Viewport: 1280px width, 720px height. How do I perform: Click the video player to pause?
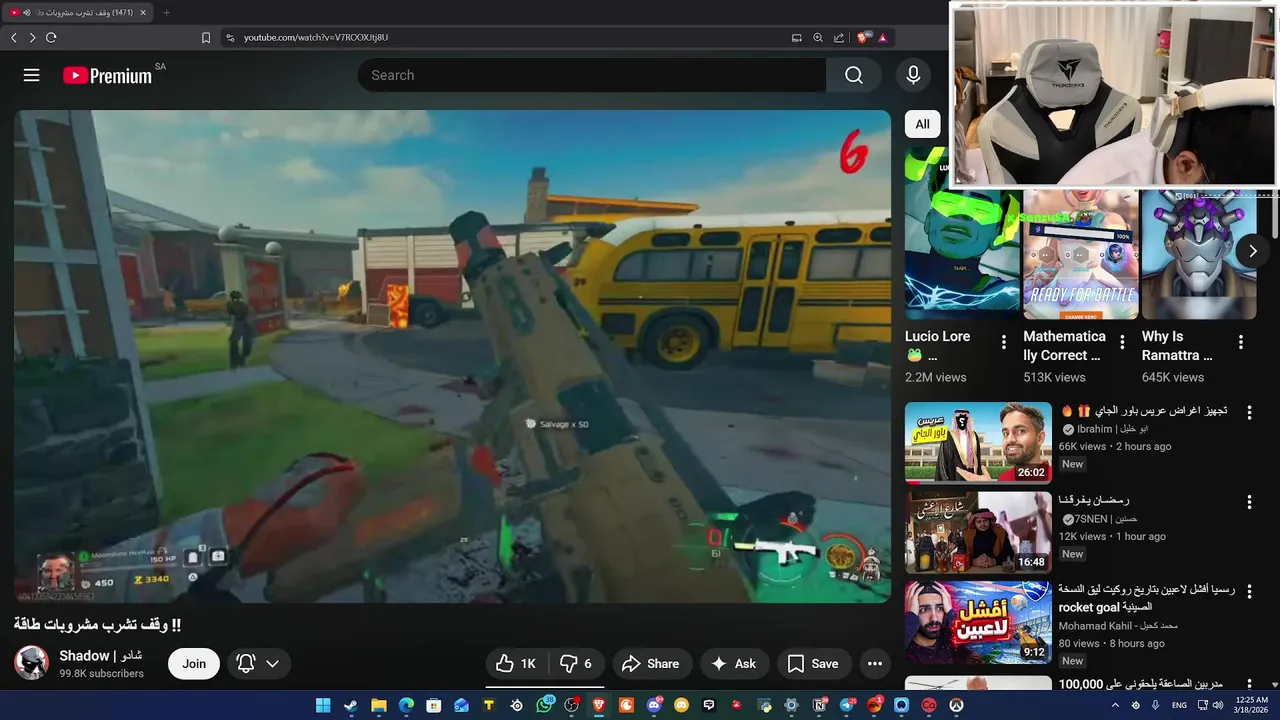tap(452, 356)
